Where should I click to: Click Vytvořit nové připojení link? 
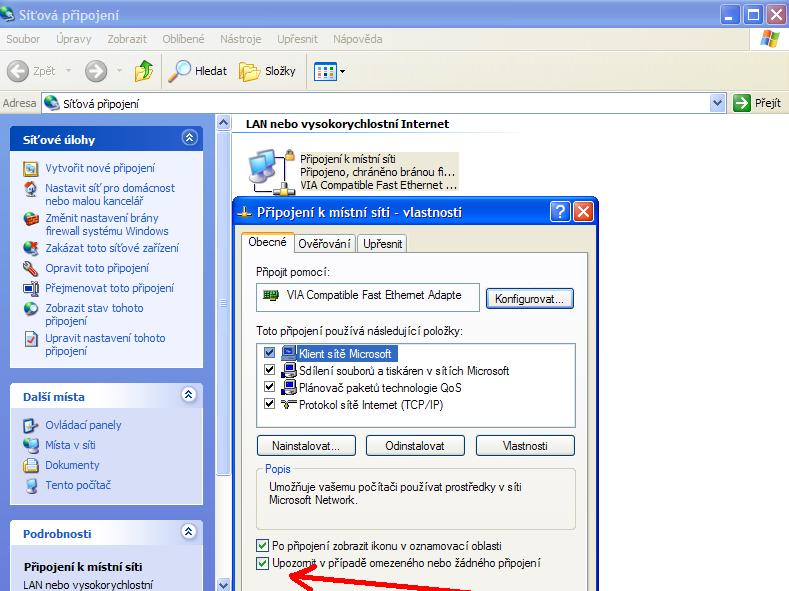100,168
